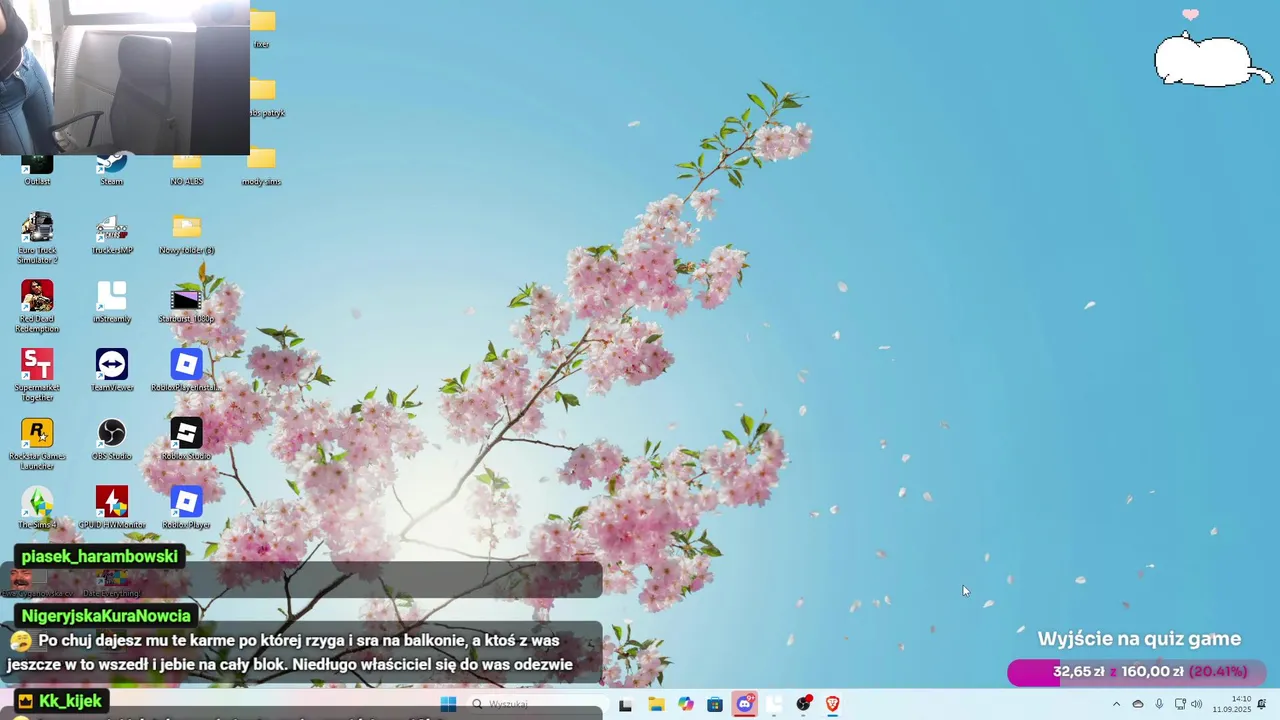This screenshot has width=1280, height=720.
Task: Select the fixer folder on desktop
Action: (262, 29)
